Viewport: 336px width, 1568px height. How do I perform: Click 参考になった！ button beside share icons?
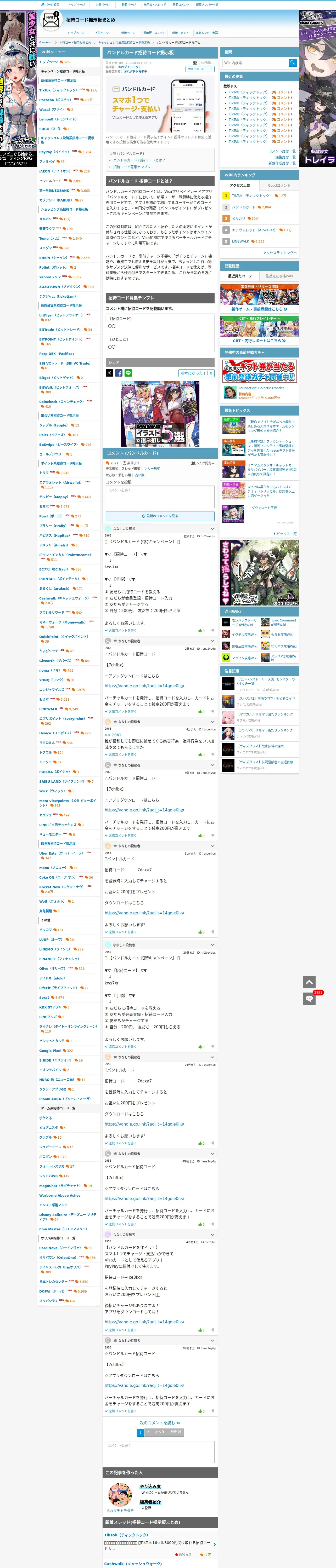click(x=196, y=373)
